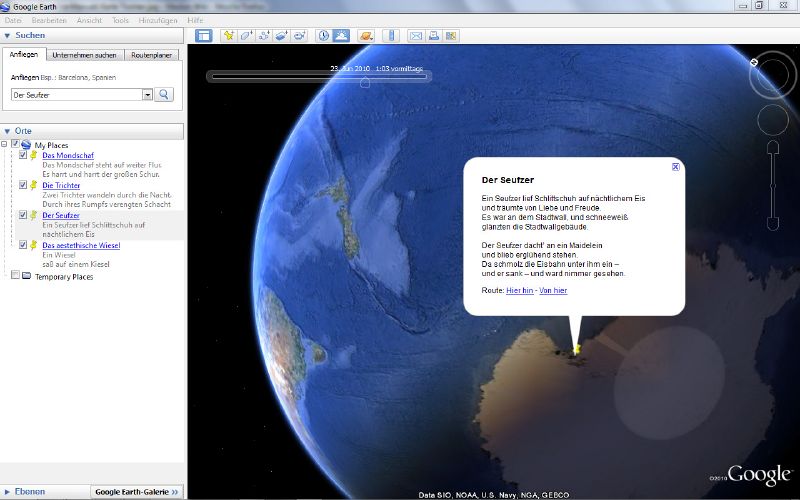
Task: Open the Tools menu
Action: coord(120,20)
